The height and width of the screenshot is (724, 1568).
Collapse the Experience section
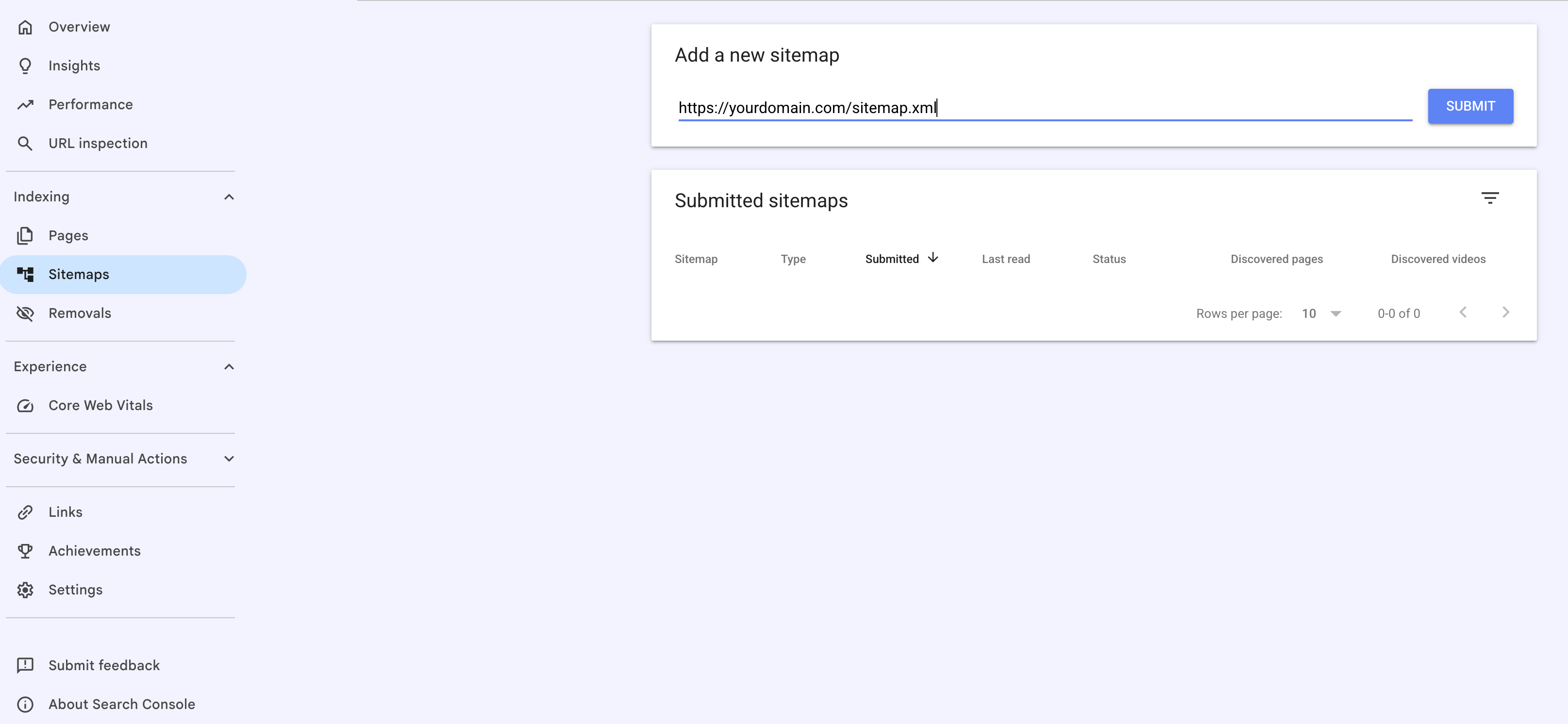[x=229, y=367]
